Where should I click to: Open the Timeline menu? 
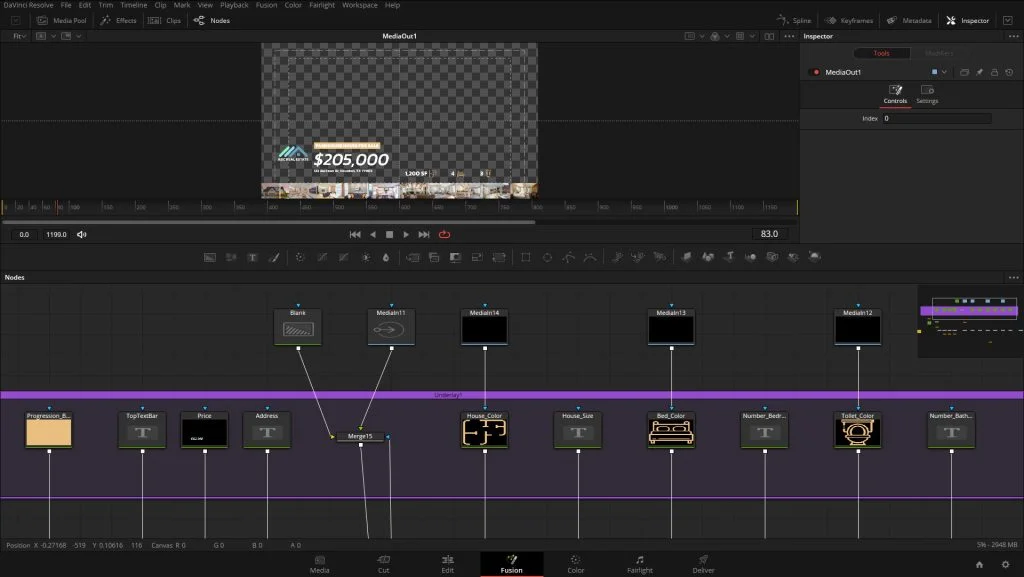click(134, 5)
